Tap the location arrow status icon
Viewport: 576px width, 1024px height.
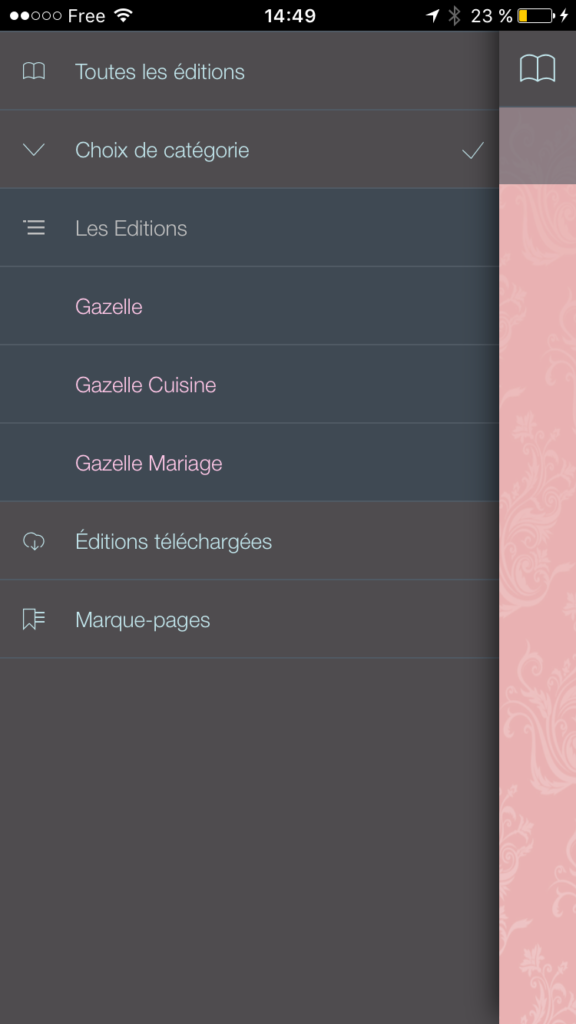click(432, 16)
